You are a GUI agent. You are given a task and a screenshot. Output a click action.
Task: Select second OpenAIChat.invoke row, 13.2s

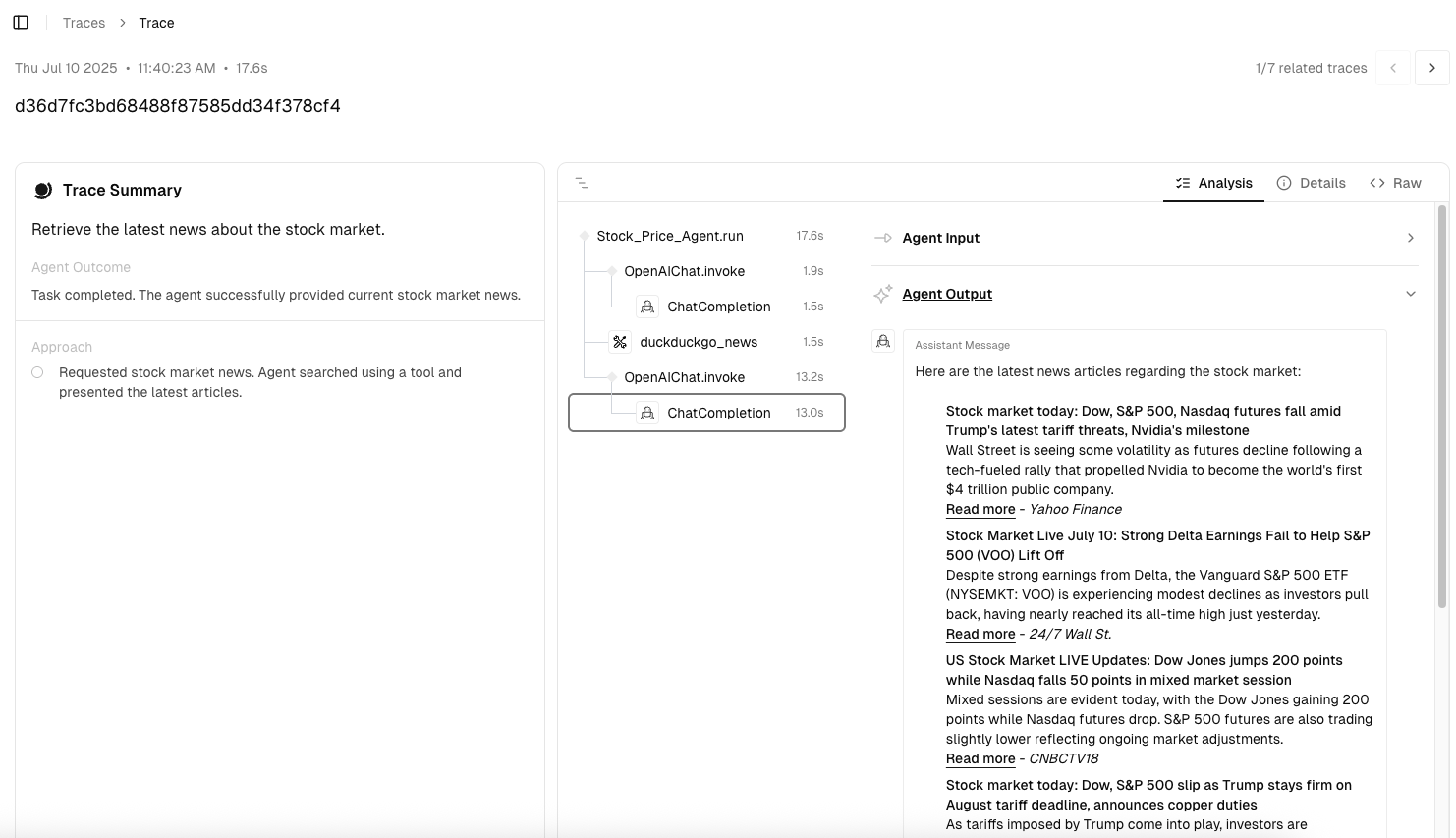point(706,377)
